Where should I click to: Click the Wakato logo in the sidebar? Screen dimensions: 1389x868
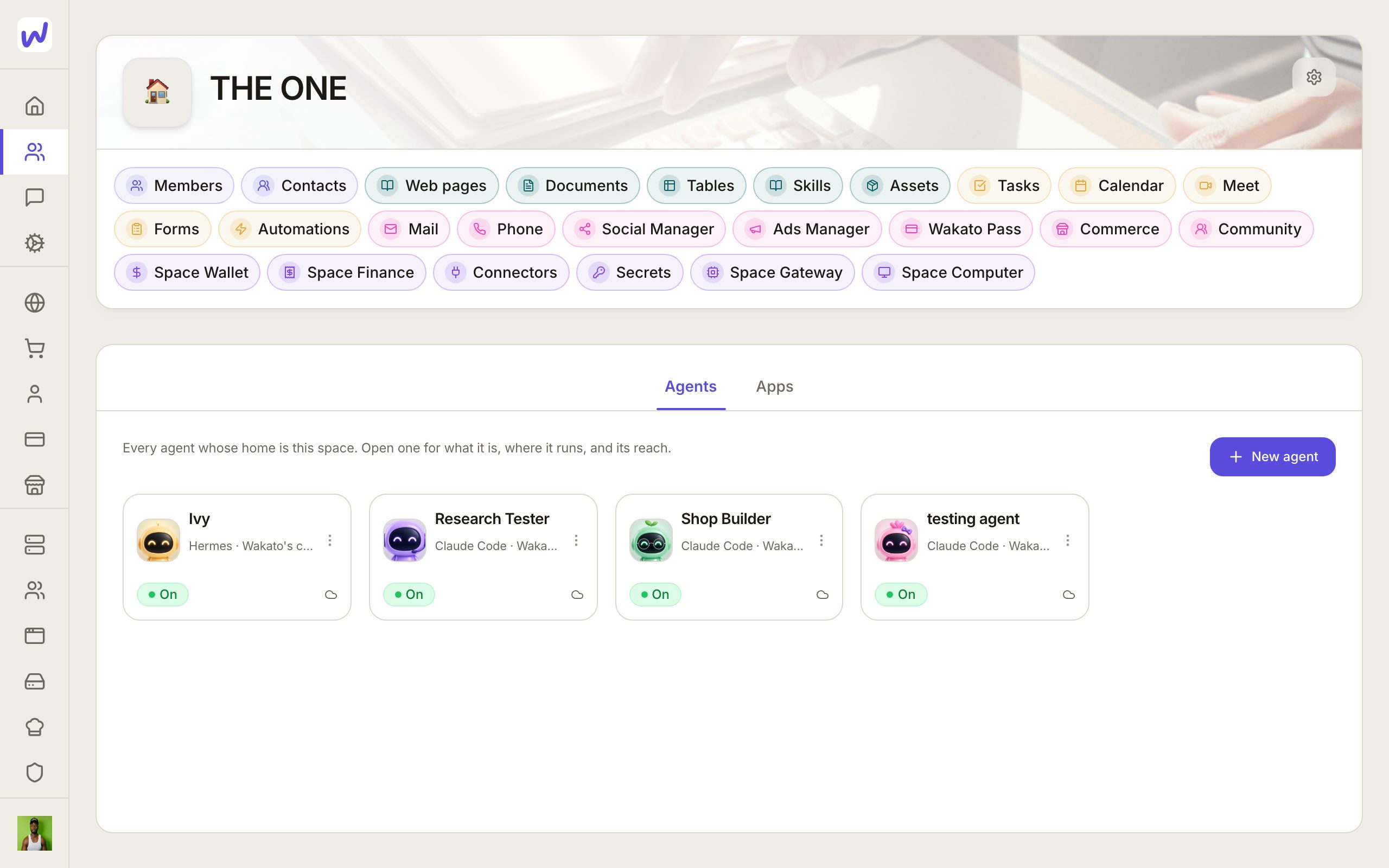[x=34, y=34]
